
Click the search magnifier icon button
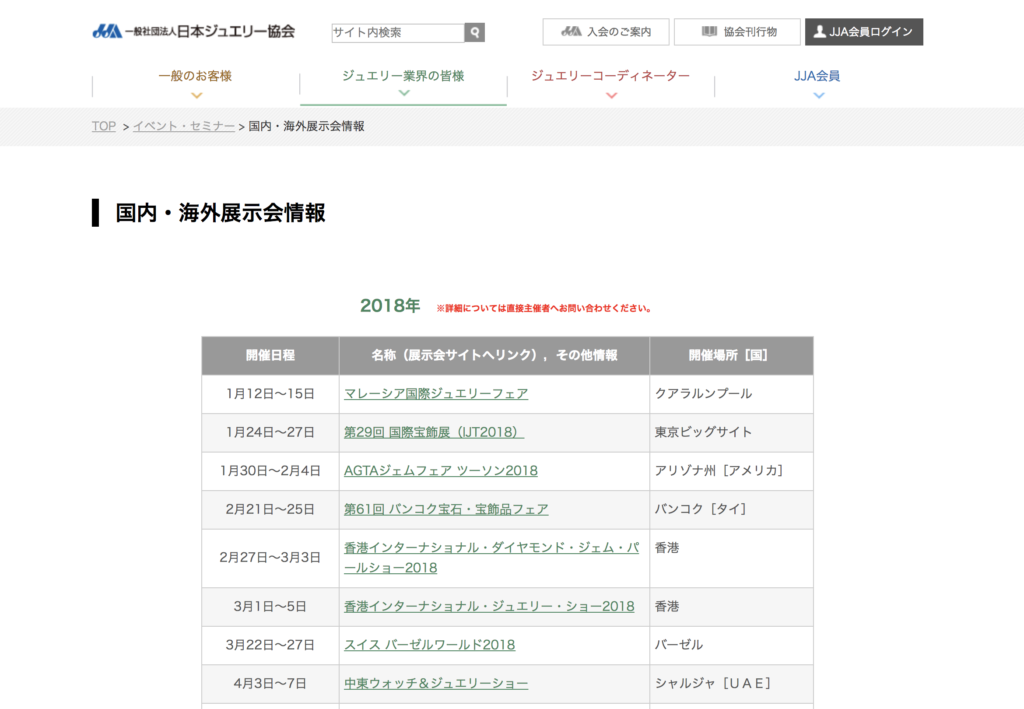[475, 33]
